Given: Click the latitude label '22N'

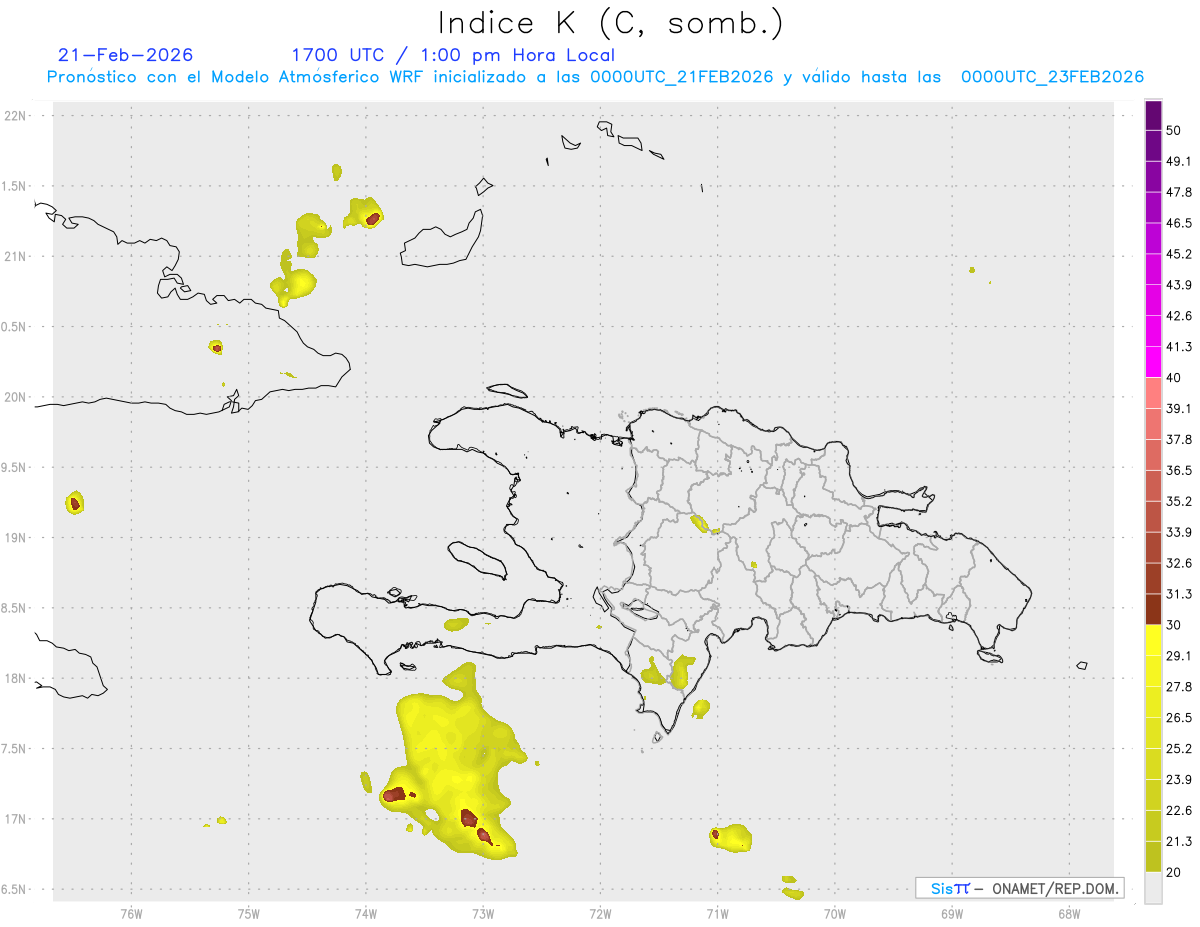Looking at the screenshot, I should (x=15, y=116).
